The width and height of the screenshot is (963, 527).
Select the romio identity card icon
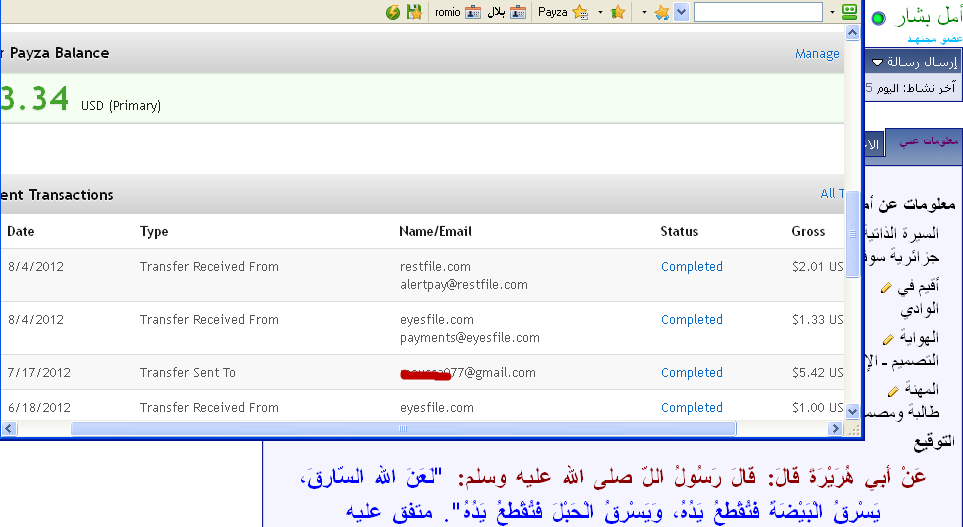[473, 12]
